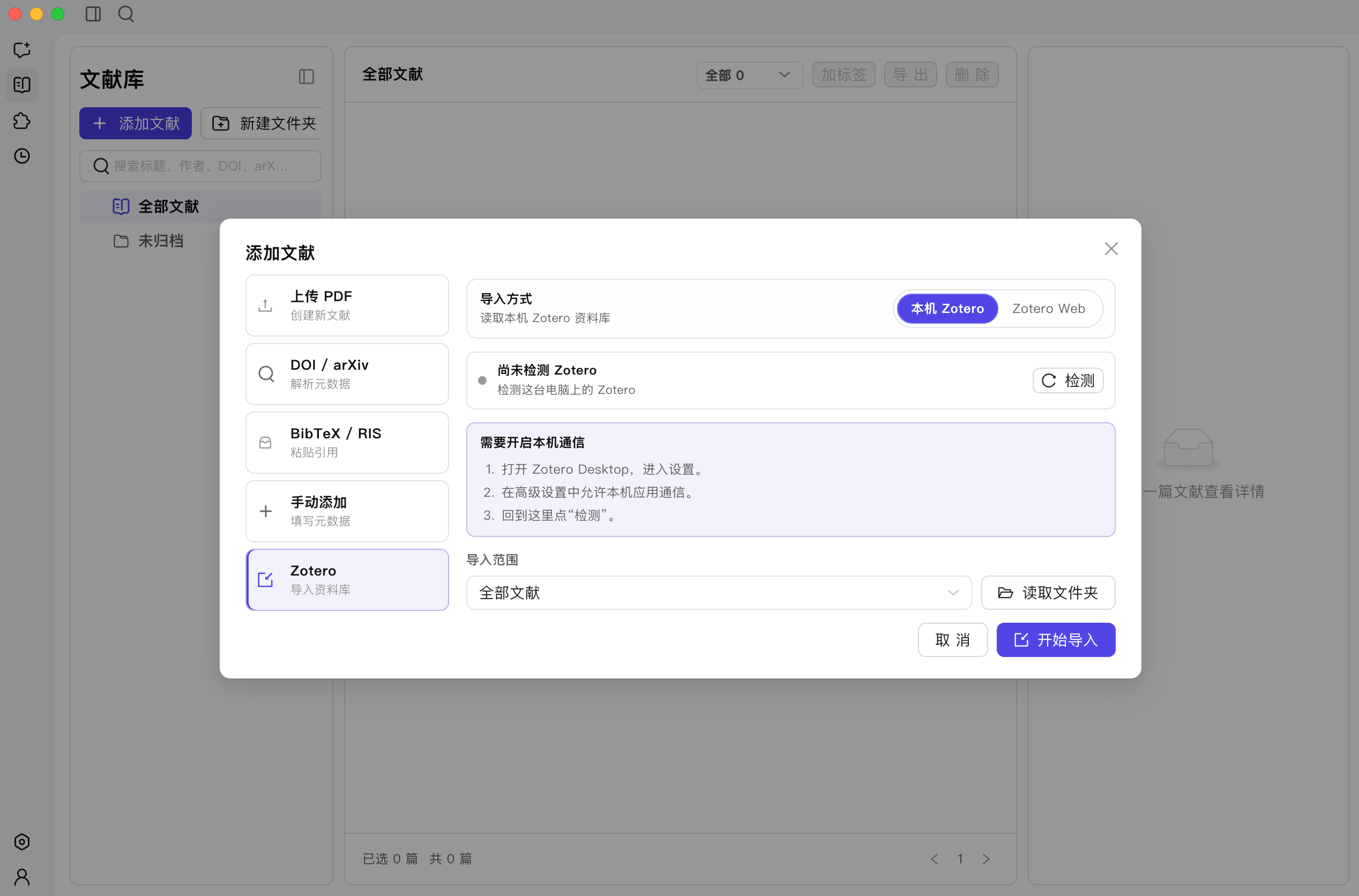The width and height of the screenshot is (1359, 896).
Task: Close the 添加文献 dialog with X
Action: tap(1111, 249)
